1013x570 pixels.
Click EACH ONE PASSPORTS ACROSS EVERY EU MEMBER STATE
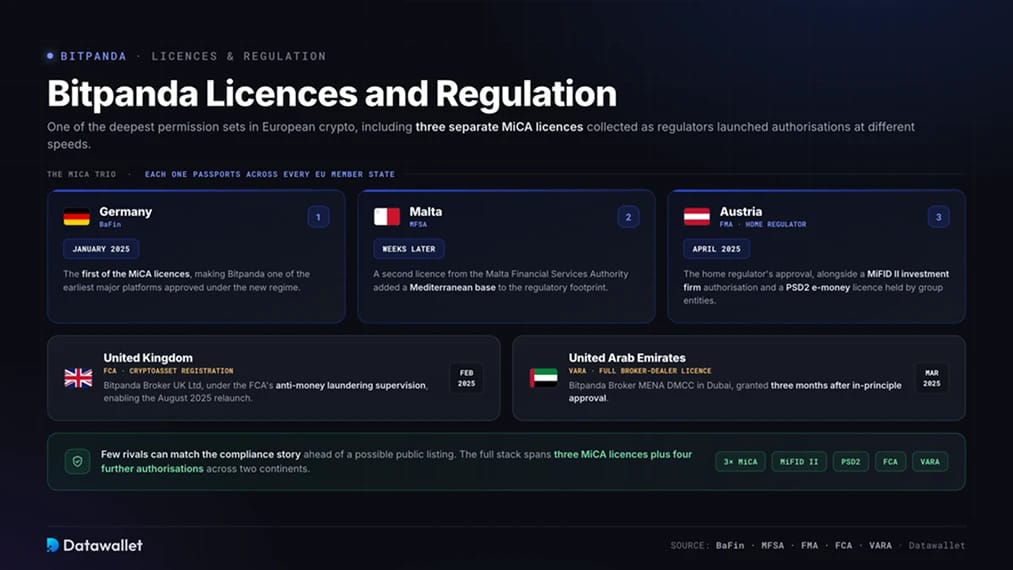coord(269,174)
